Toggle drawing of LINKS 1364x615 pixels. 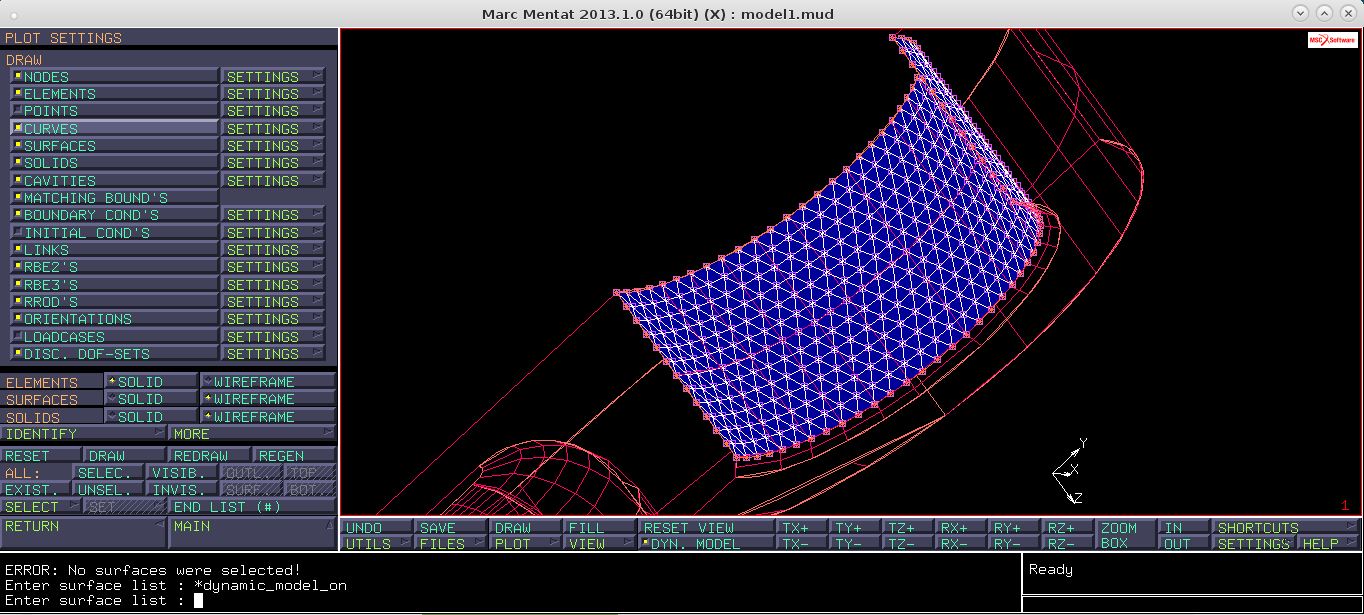pyautogui.click(x=115, y=250)
